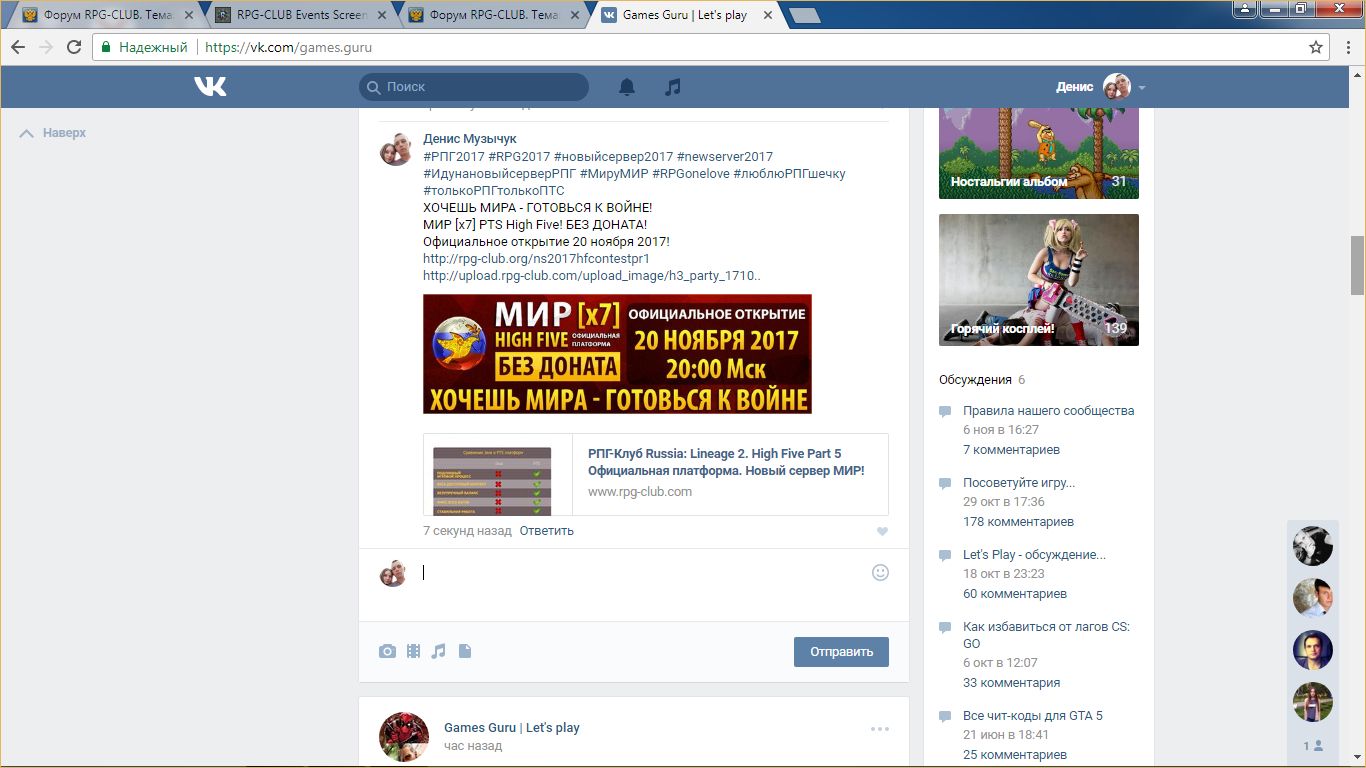Open the Ностальгии альбом thumbnail
This screenshot has width=1366, height=768.
tap(1039, 152)
